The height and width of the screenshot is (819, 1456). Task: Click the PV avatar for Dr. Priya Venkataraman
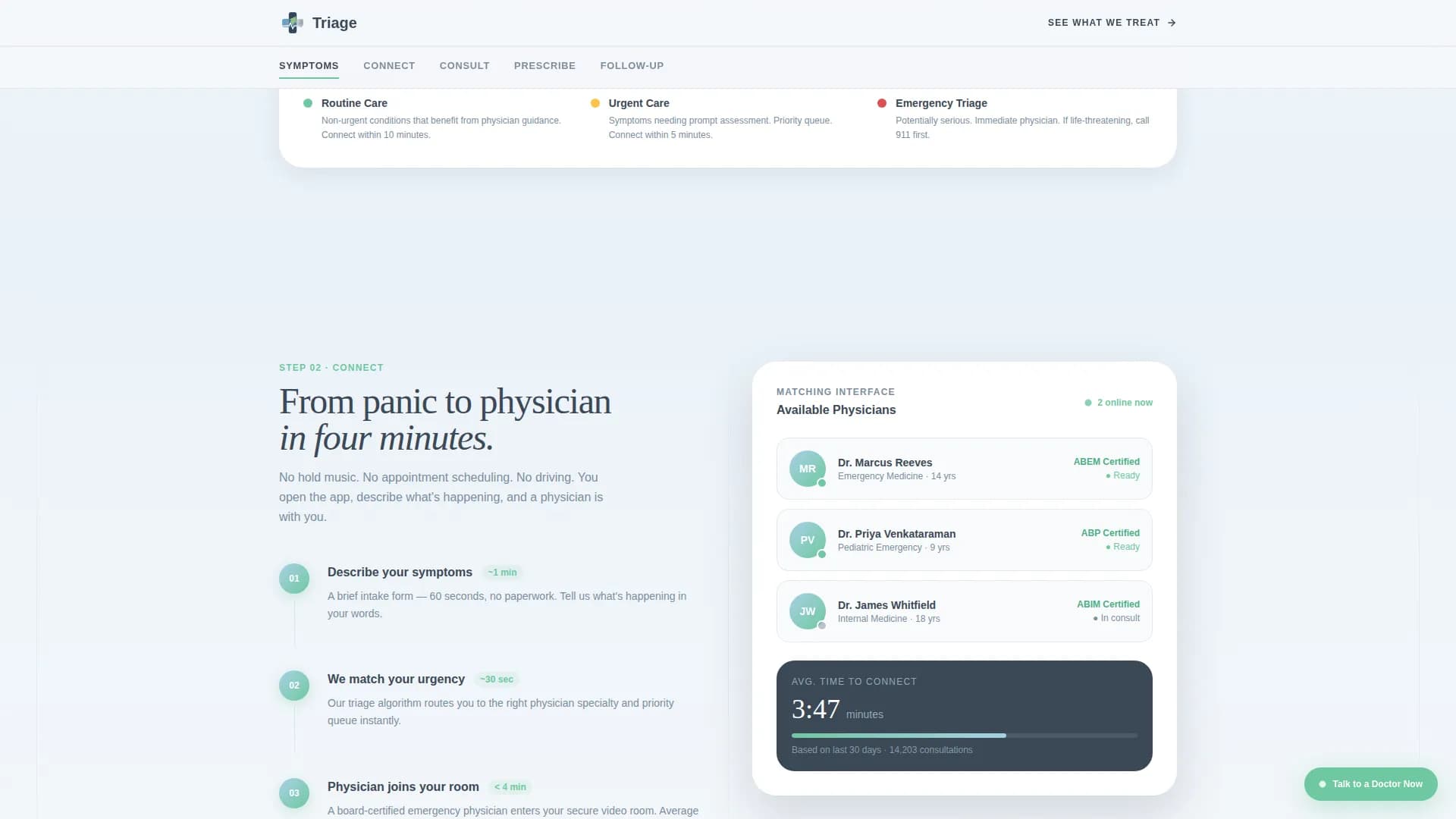[x=808, y=540]
